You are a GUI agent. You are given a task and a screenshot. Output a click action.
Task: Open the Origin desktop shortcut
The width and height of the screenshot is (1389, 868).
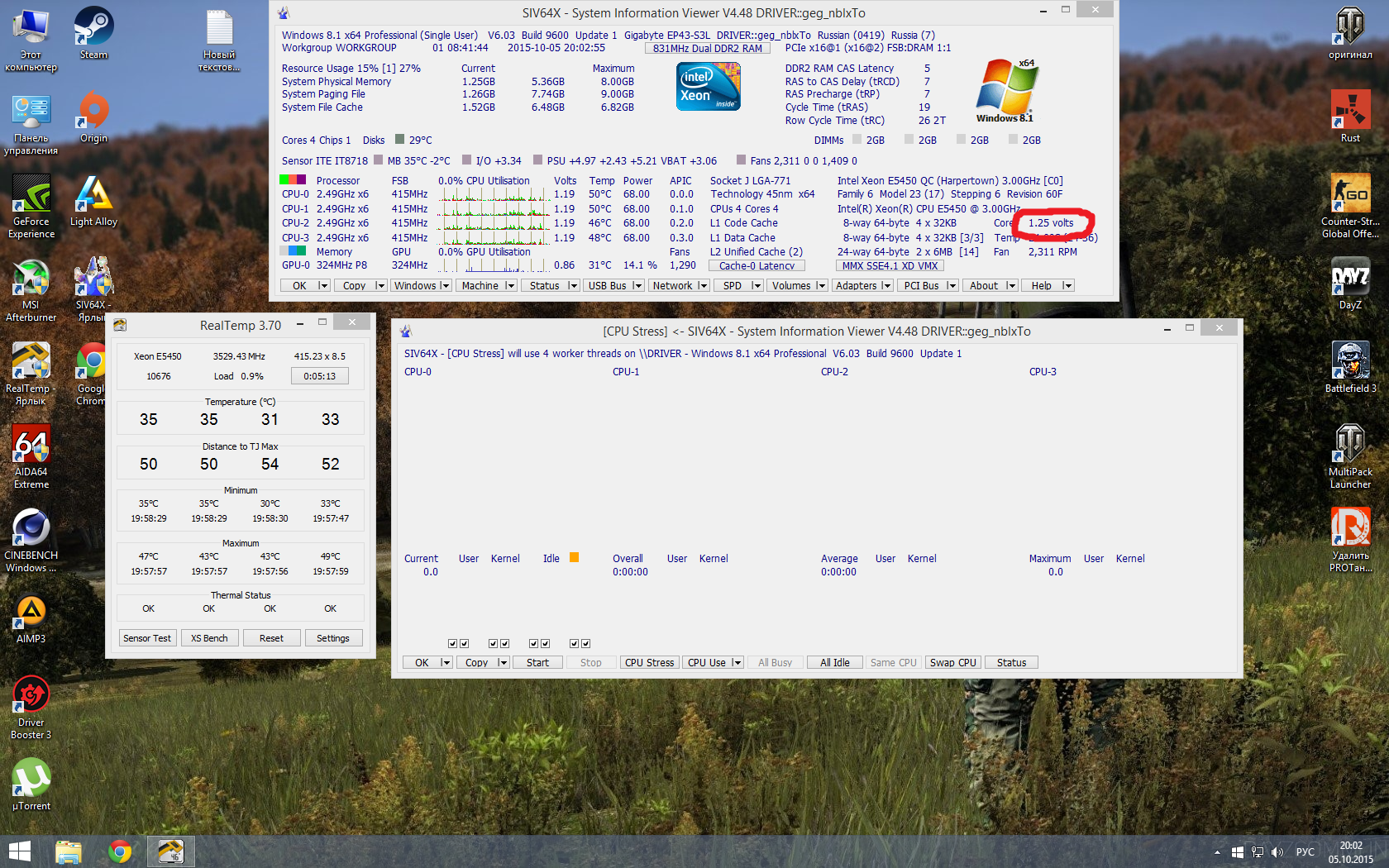[93, 117]
